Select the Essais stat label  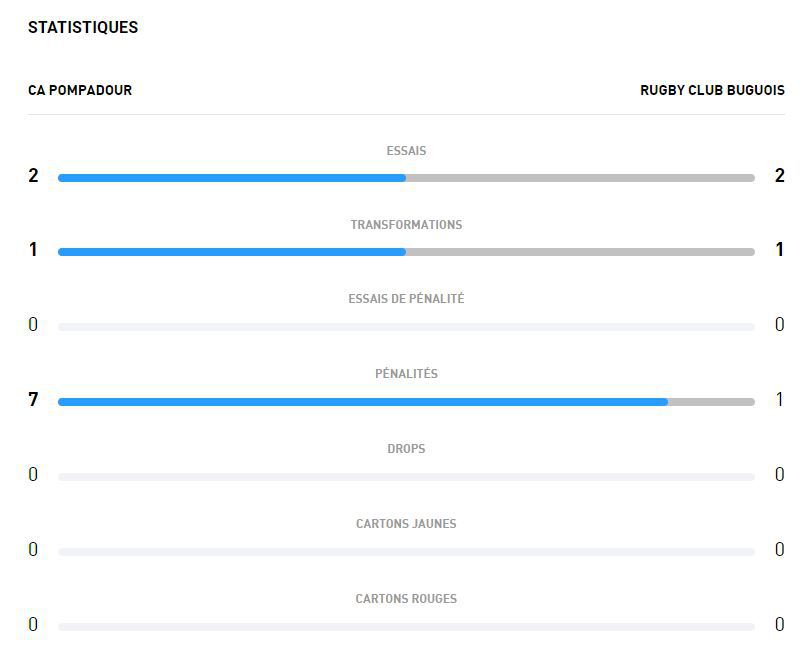coord(406,151)
